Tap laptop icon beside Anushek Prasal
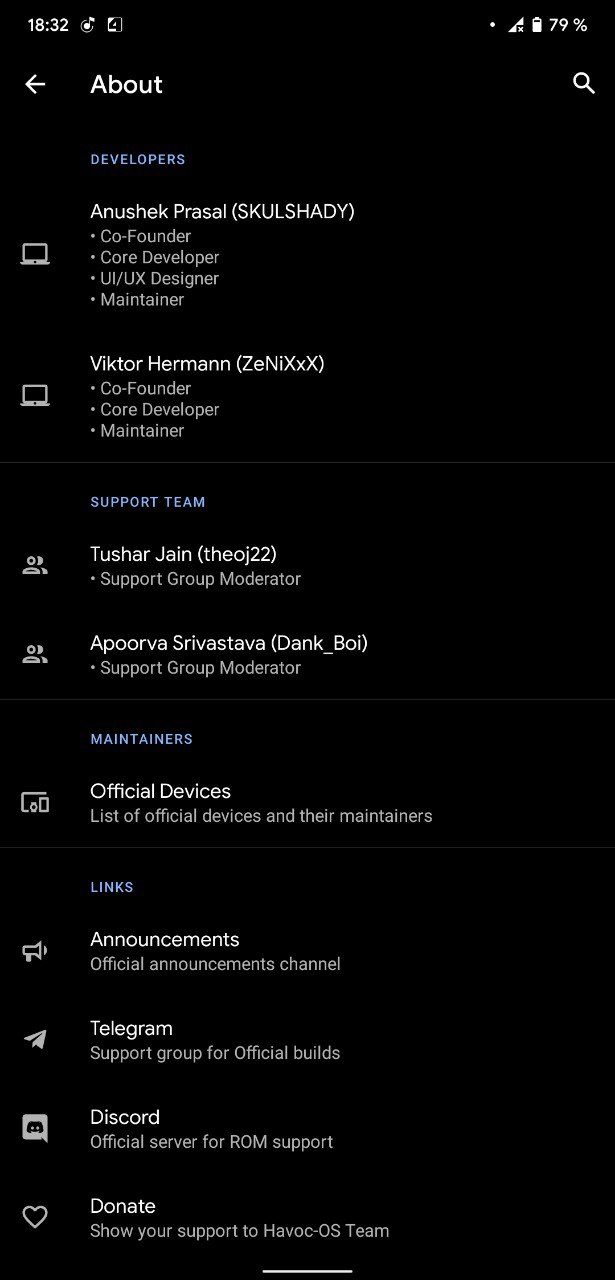 pos(35,255)
